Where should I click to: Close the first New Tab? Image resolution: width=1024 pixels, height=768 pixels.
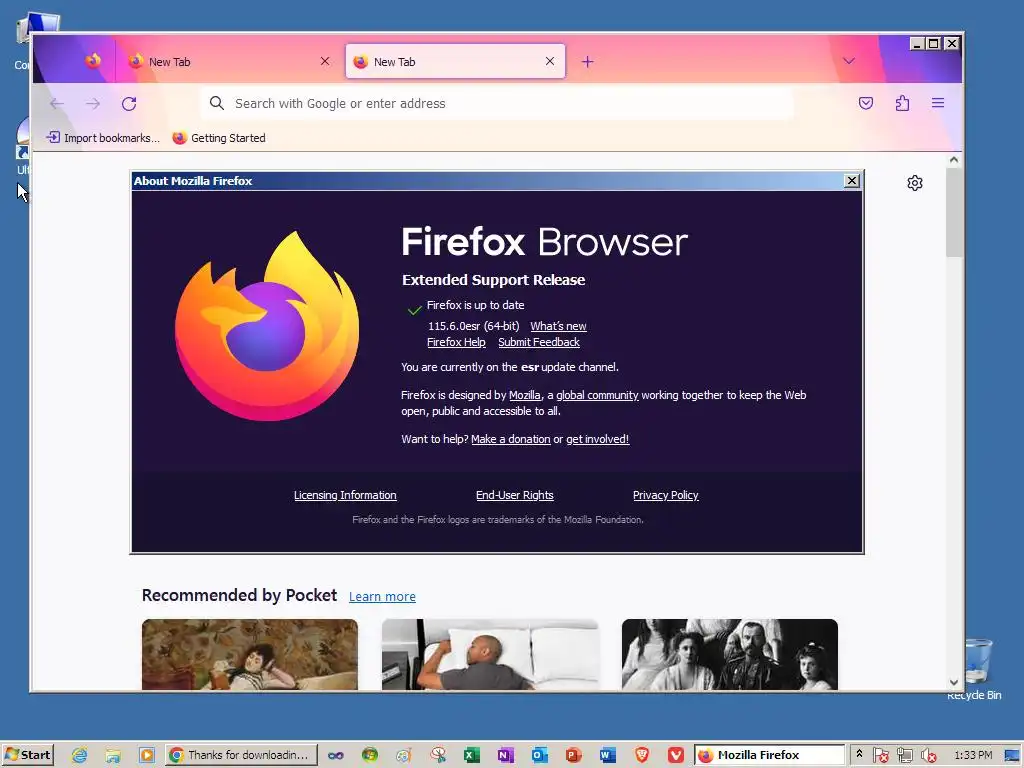tap(325, 61)
